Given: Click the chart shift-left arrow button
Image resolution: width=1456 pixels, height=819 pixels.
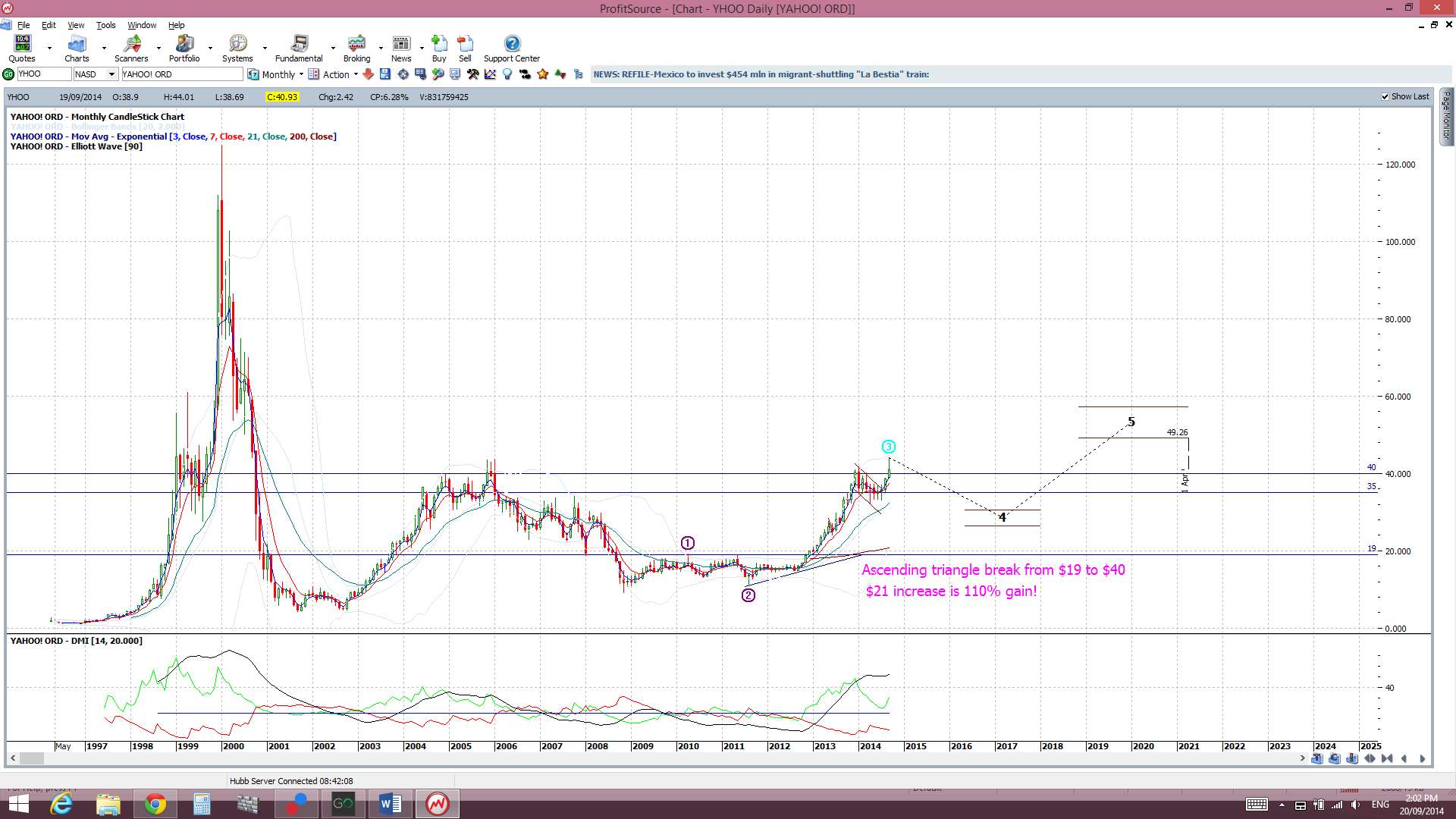Looking at the screenshot, I should tap(1404, 758).
